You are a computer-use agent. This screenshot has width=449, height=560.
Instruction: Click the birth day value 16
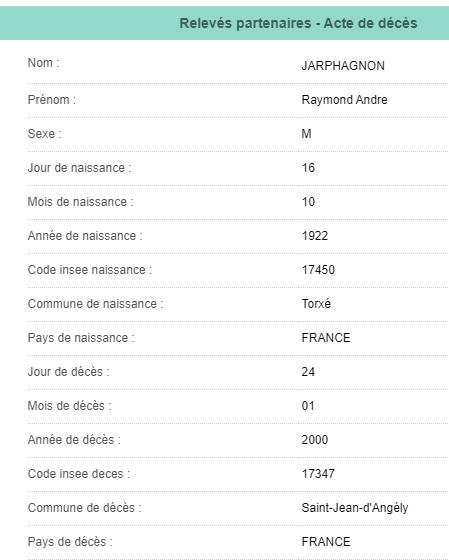pos(308,168)
